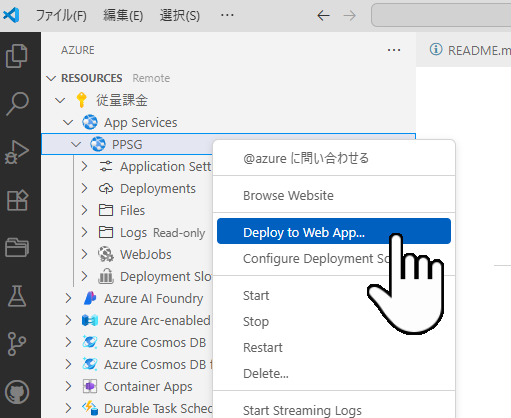The width and height of the screenshot is (511, 418).
Task: Choose Configure Deployment Source menu entry
Action: pyautogui.click(x=334, y=259)
